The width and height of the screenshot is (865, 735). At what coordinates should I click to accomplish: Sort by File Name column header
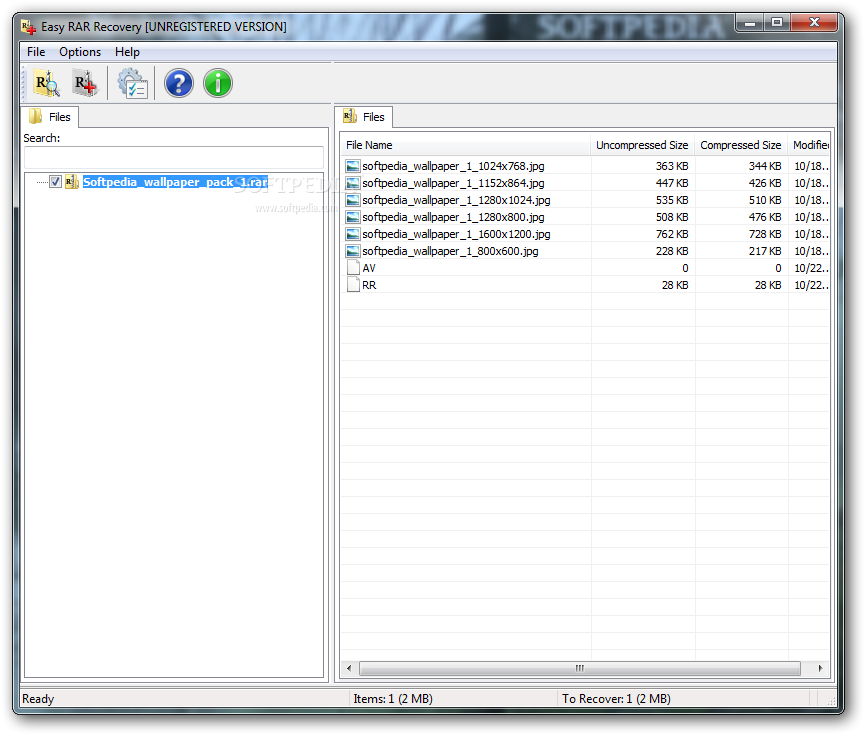pos(465,145)
